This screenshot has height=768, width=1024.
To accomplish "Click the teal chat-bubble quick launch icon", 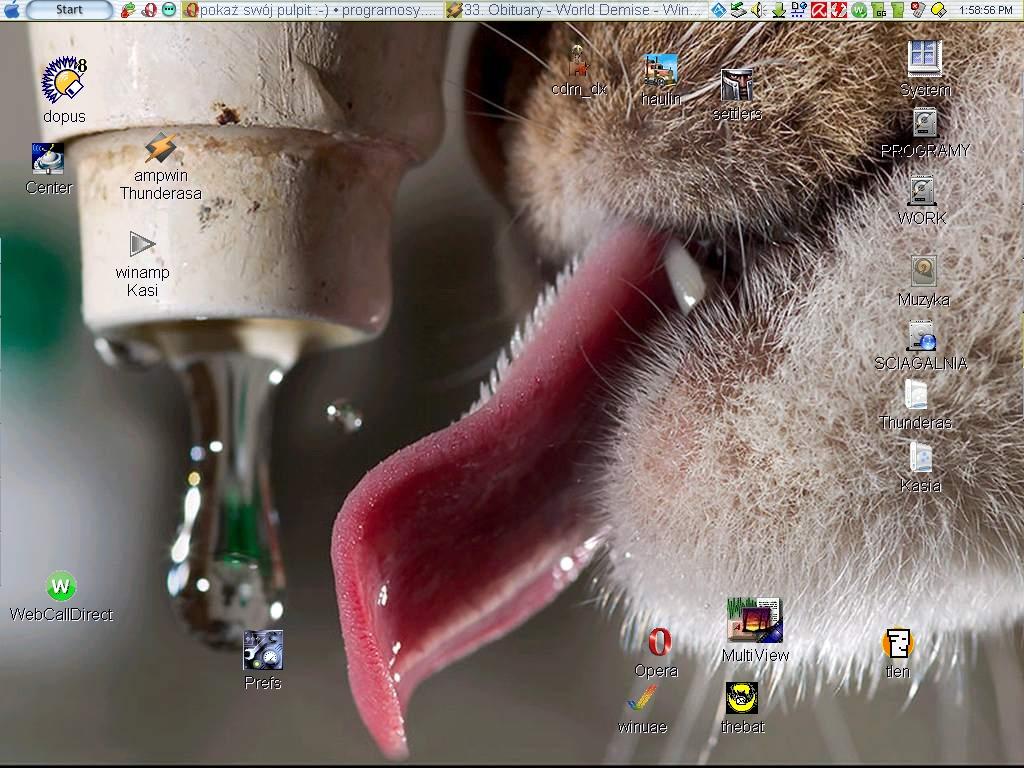I will coord(168,10).
